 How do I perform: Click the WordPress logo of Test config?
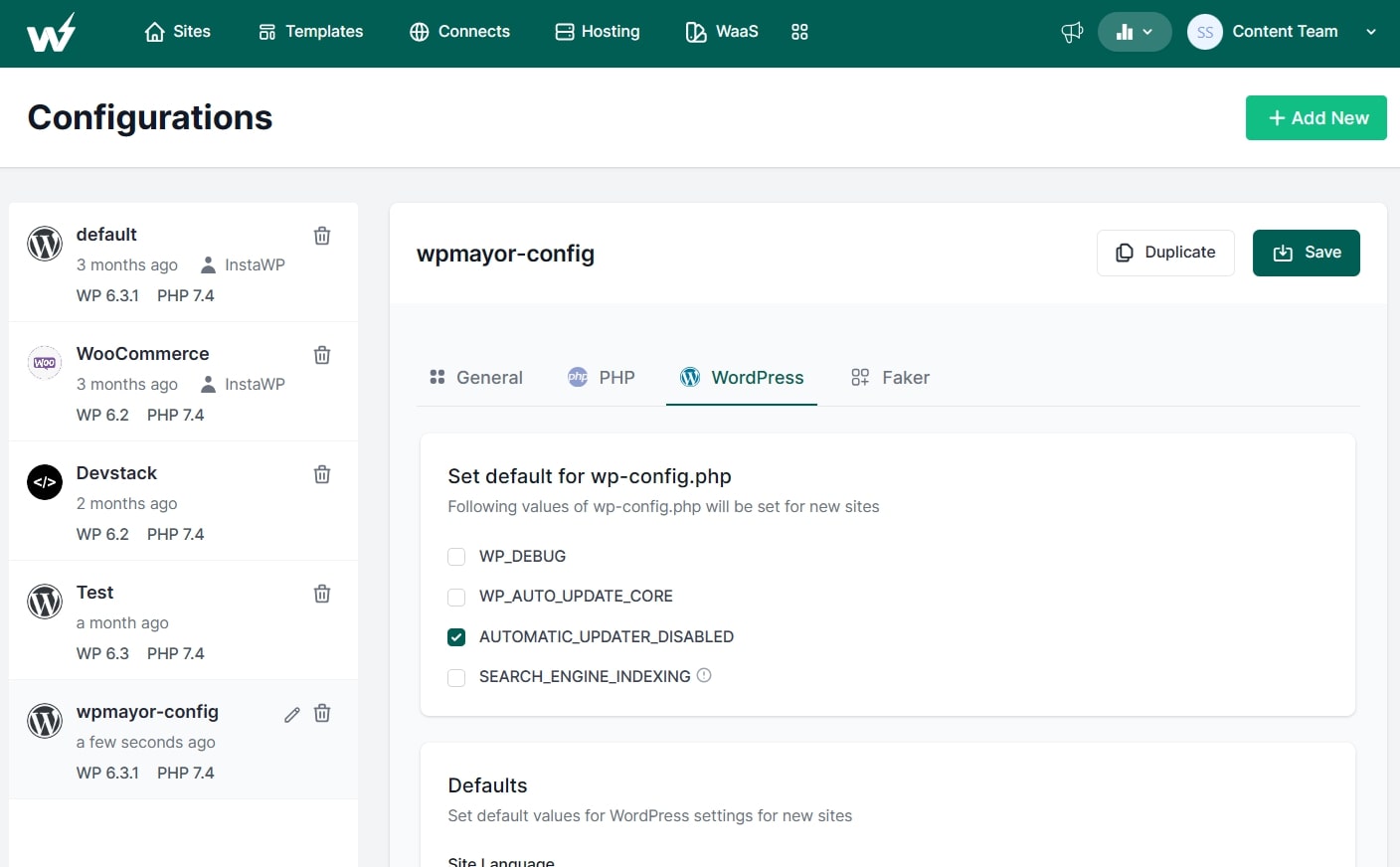click(45, 602)
